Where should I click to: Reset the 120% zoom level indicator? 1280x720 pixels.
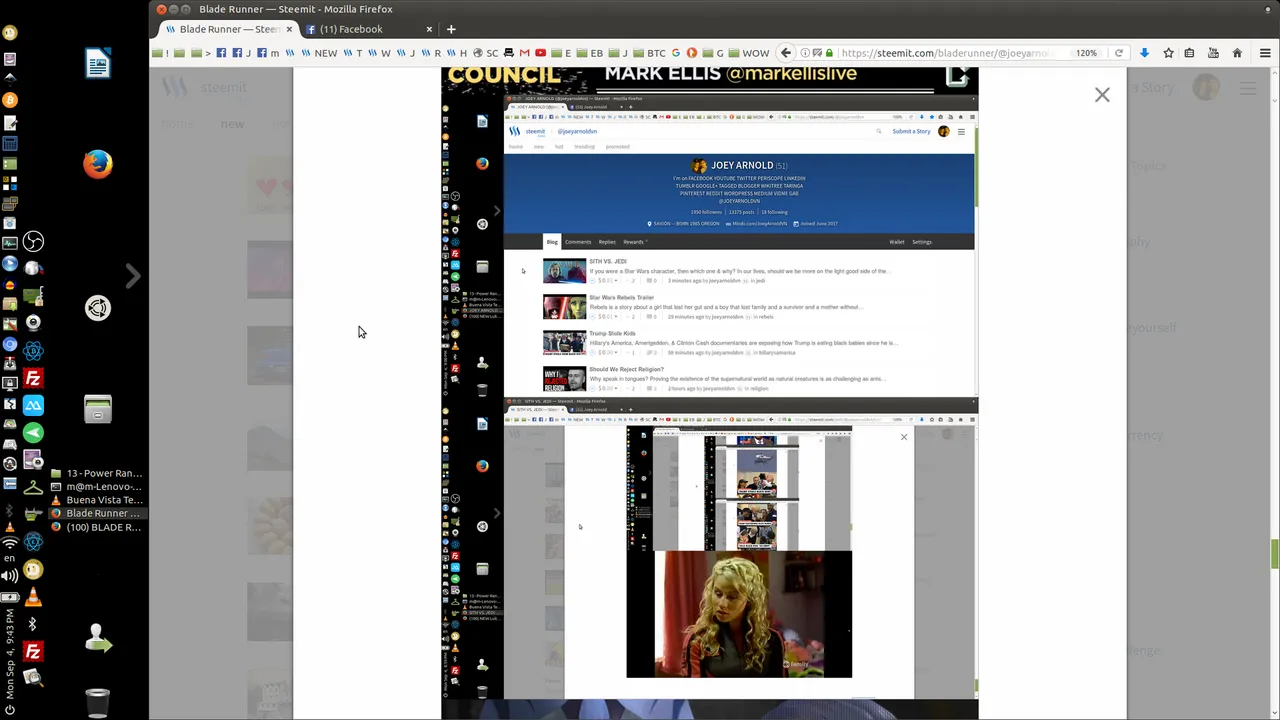[1087, 53]
